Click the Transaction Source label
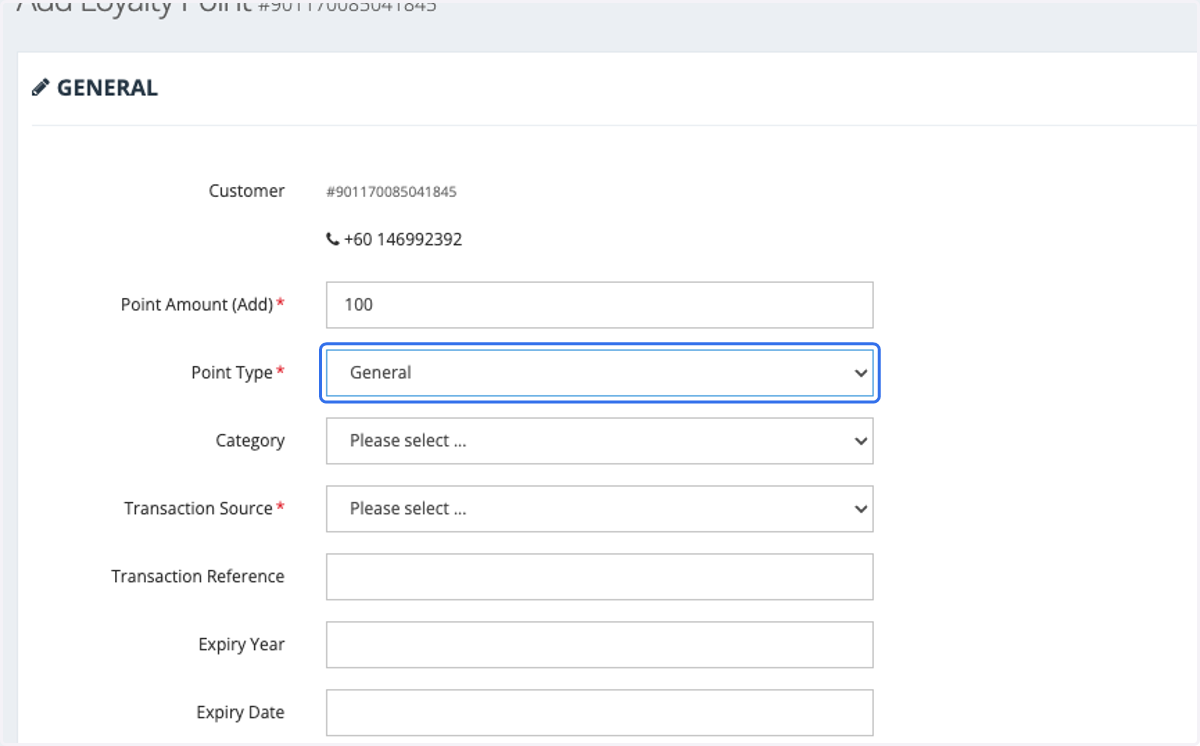The width and height of the screenshot is (1200, 746). [x=198, y=509]
